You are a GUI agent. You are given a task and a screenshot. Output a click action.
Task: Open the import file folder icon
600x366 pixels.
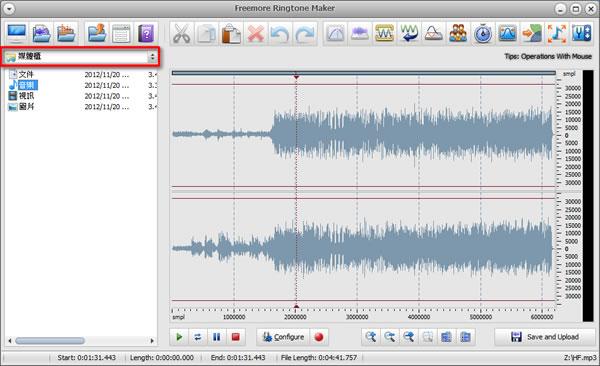41,34
